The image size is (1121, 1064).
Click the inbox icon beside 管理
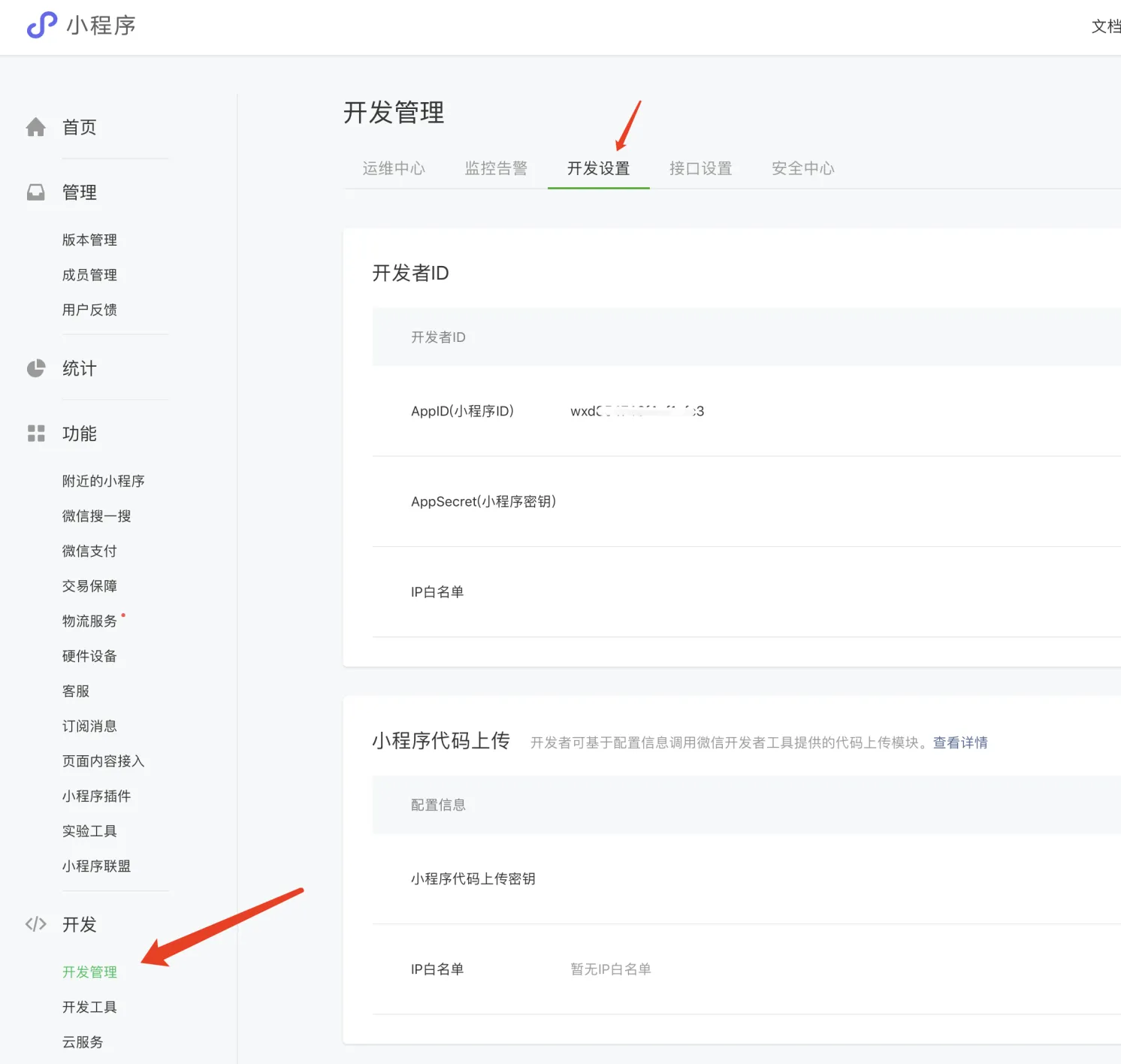[x=36, y=193]
